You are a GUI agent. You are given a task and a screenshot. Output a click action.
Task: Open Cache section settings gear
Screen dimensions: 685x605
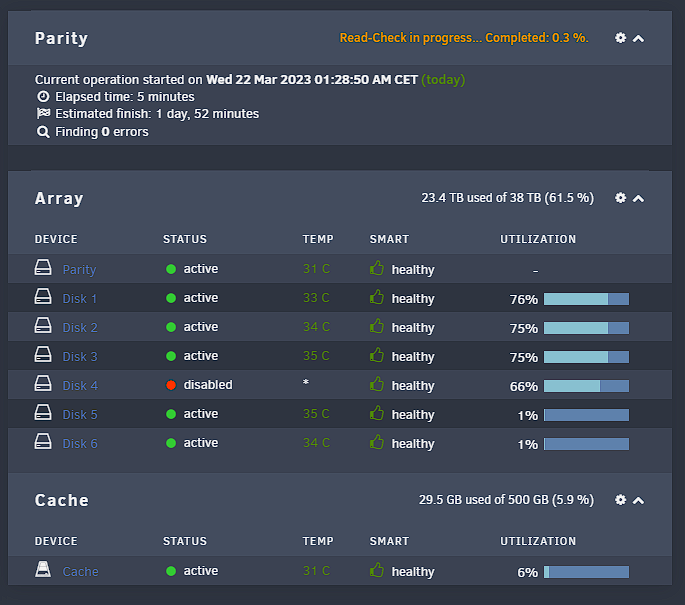(x=620, y=500)
